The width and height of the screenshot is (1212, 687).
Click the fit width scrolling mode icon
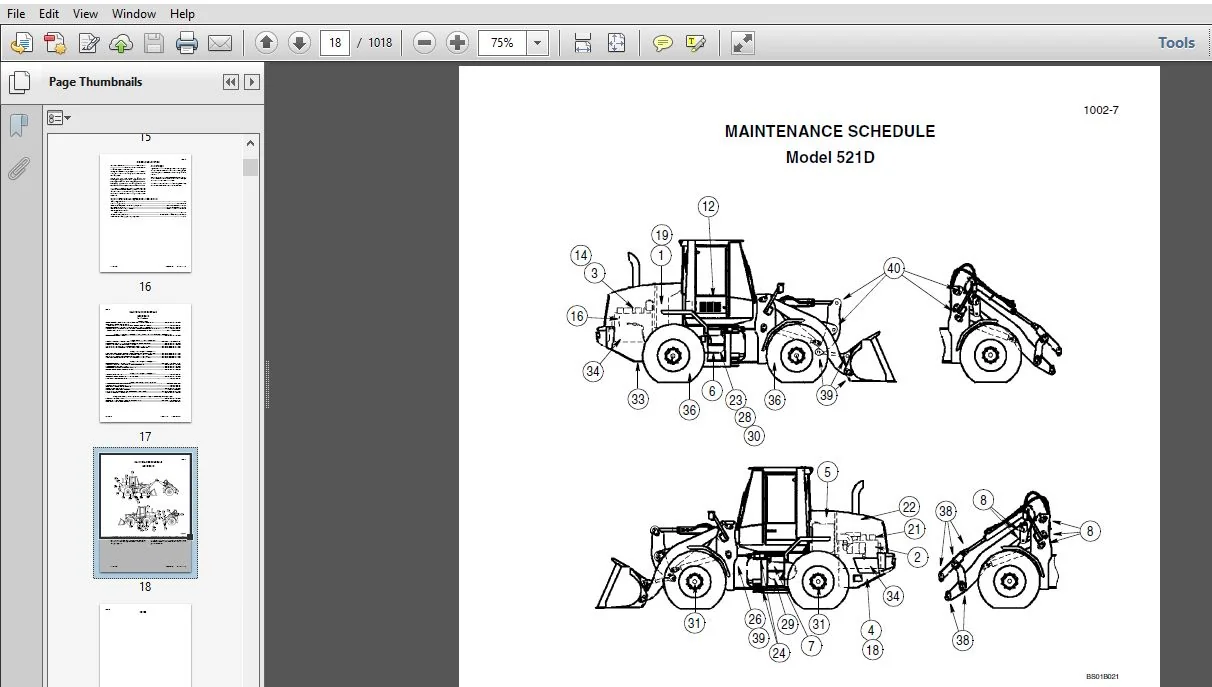(x=583, y=43)
